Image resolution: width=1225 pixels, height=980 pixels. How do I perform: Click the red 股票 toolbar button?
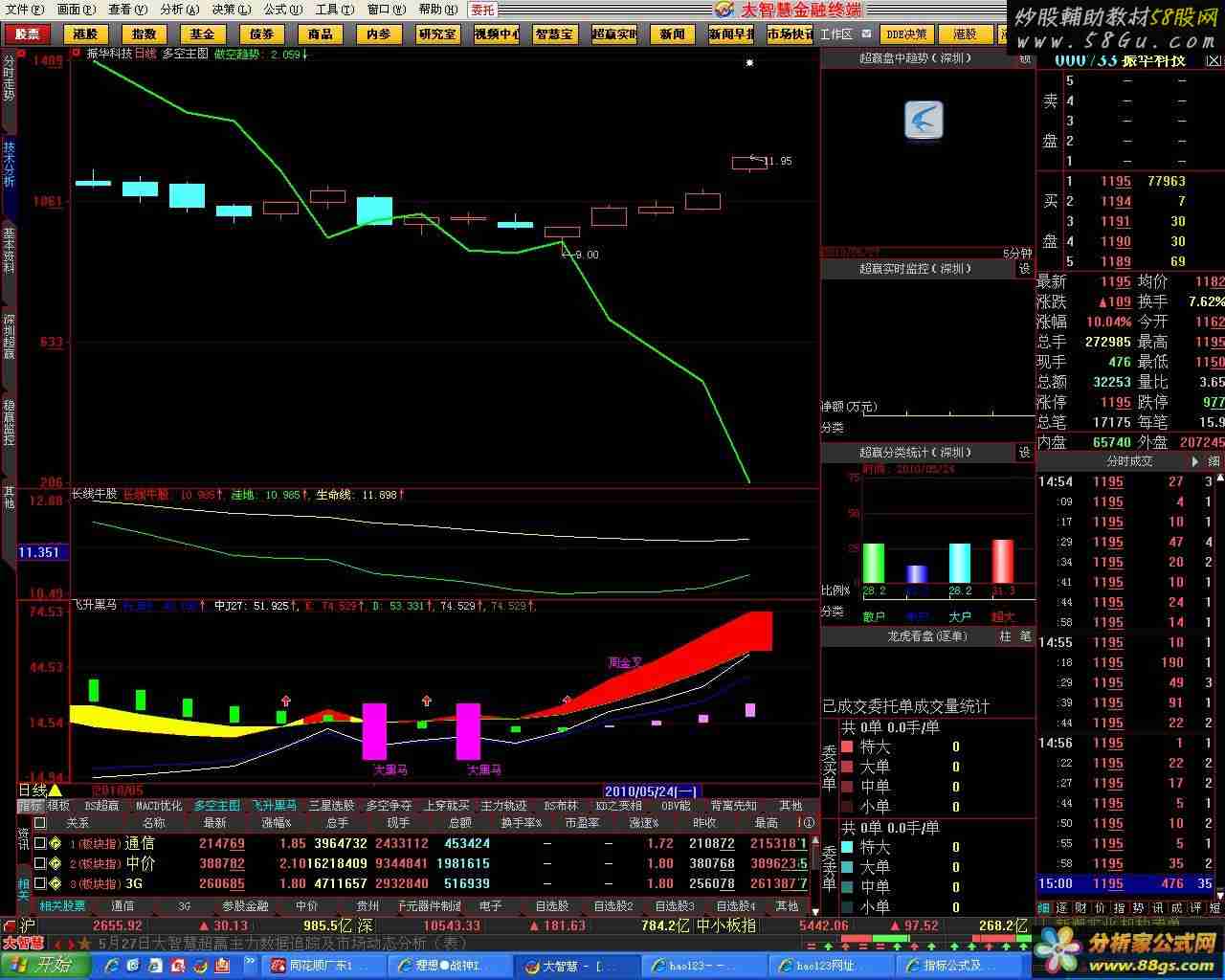27,34
